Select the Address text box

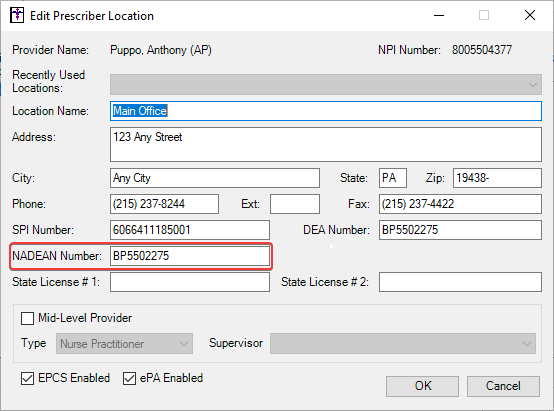point(326,145)
